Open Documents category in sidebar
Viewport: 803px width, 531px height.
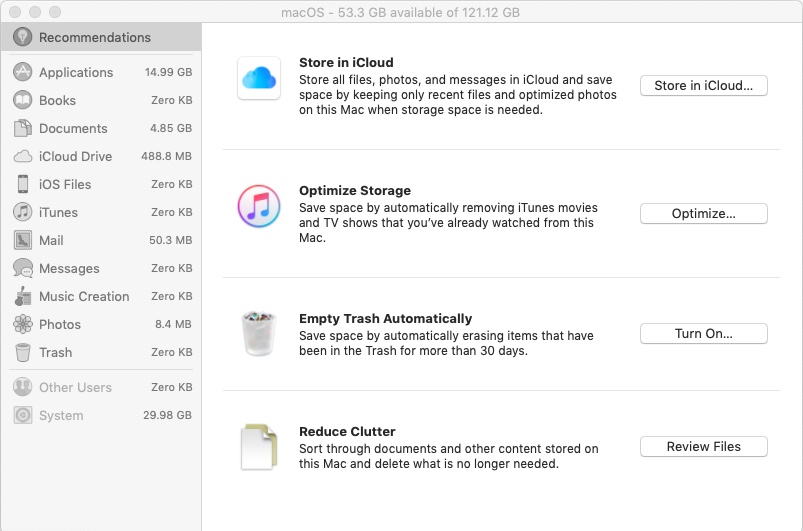coord(73,128)
